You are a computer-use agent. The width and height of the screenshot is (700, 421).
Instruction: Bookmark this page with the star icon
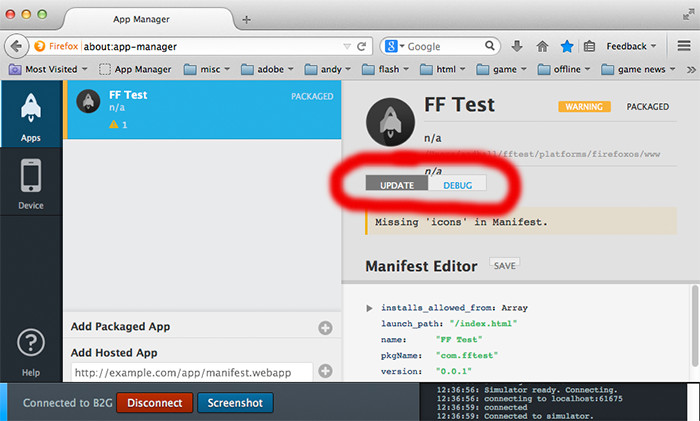coord(567,46)
